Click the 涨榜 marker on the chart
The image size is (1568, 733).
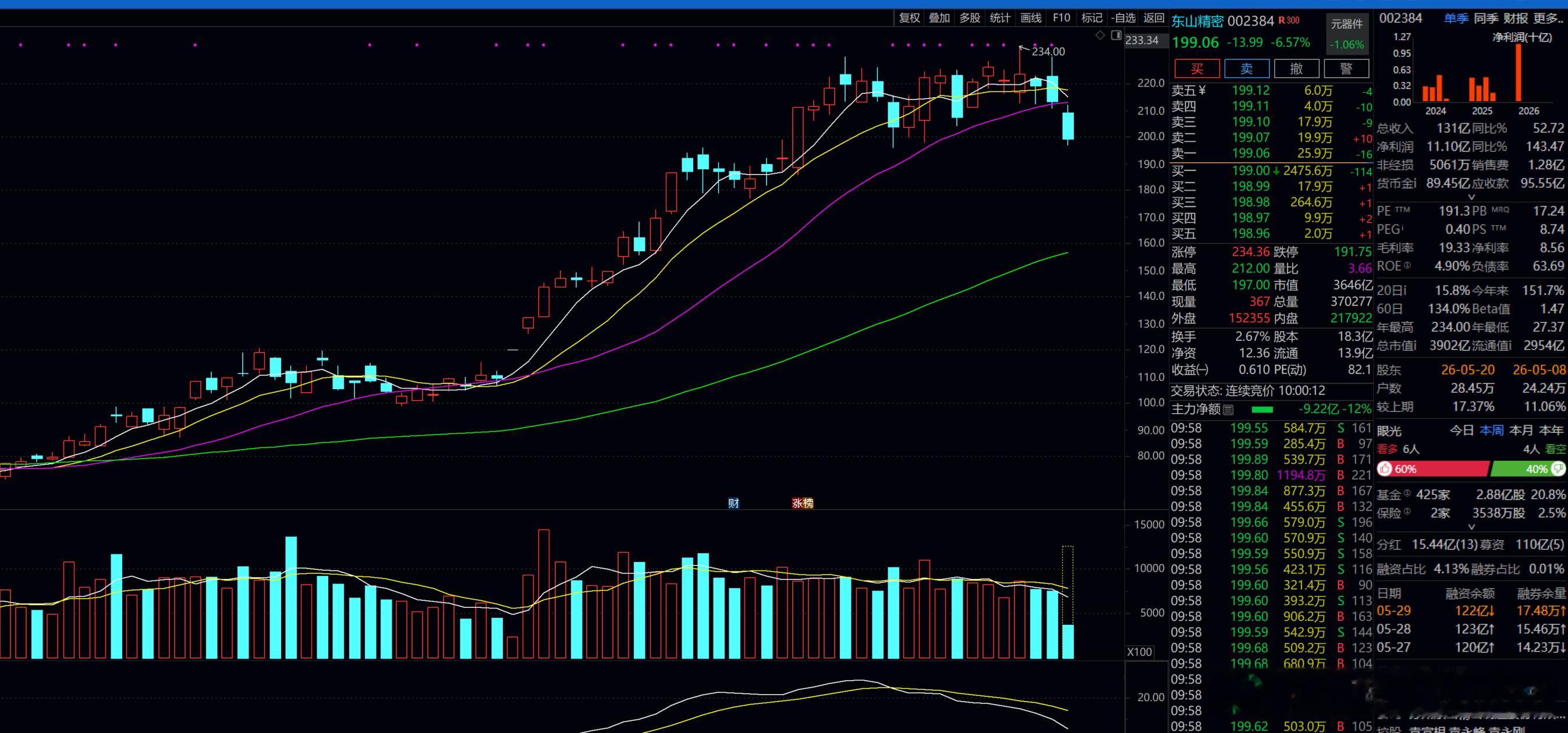pos(802,503)
